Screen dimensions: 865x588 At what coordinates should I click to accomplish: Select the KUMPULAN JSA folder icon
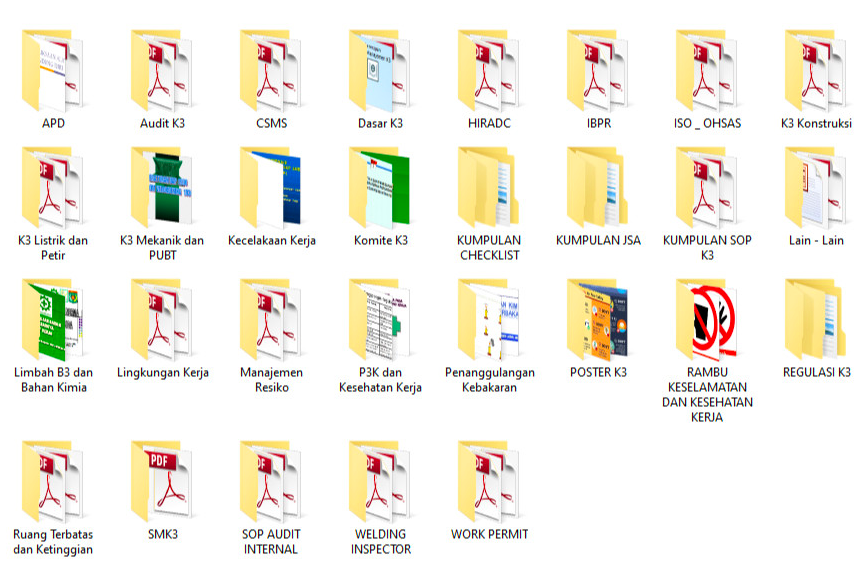[x=599, y=188]
